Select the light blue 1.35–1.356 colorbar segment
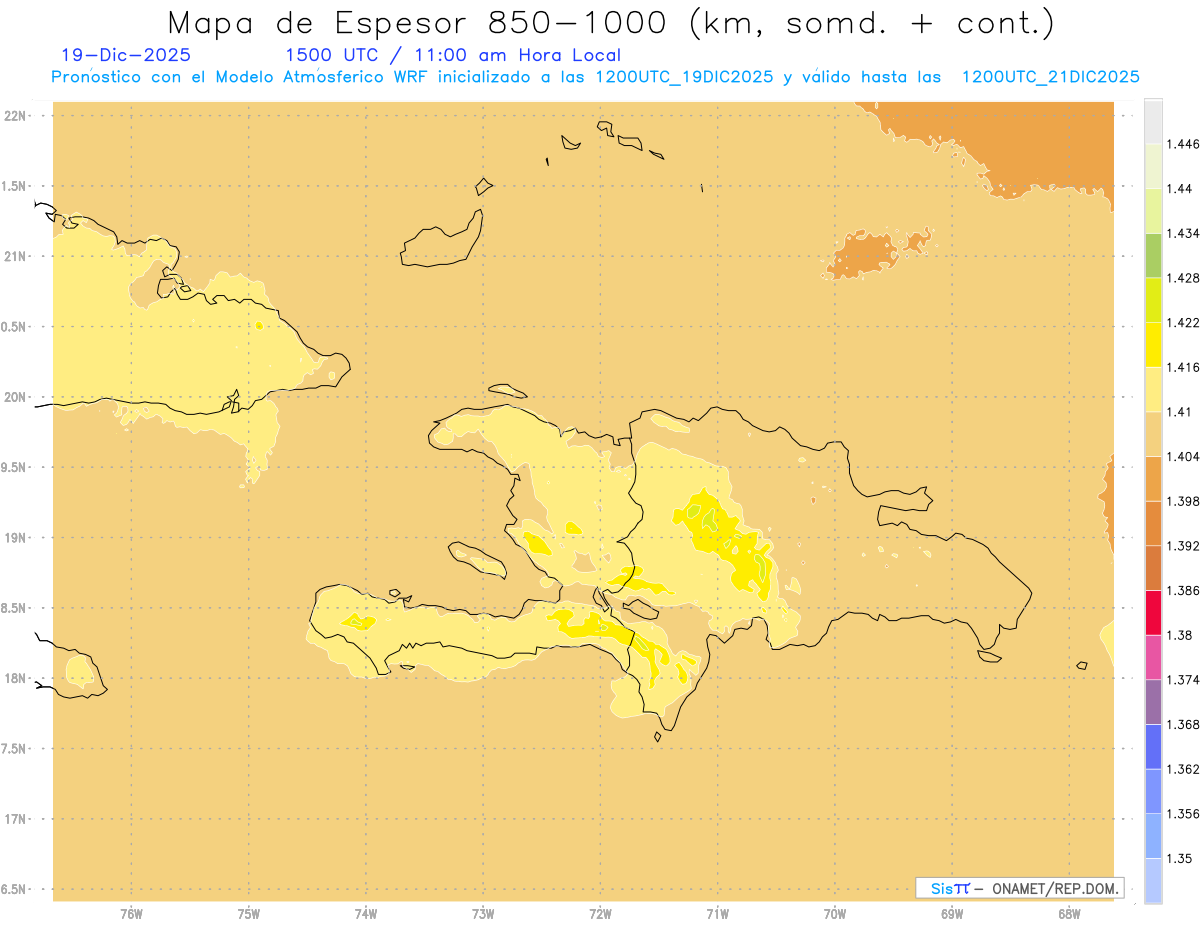 (x=1153, y=836)
